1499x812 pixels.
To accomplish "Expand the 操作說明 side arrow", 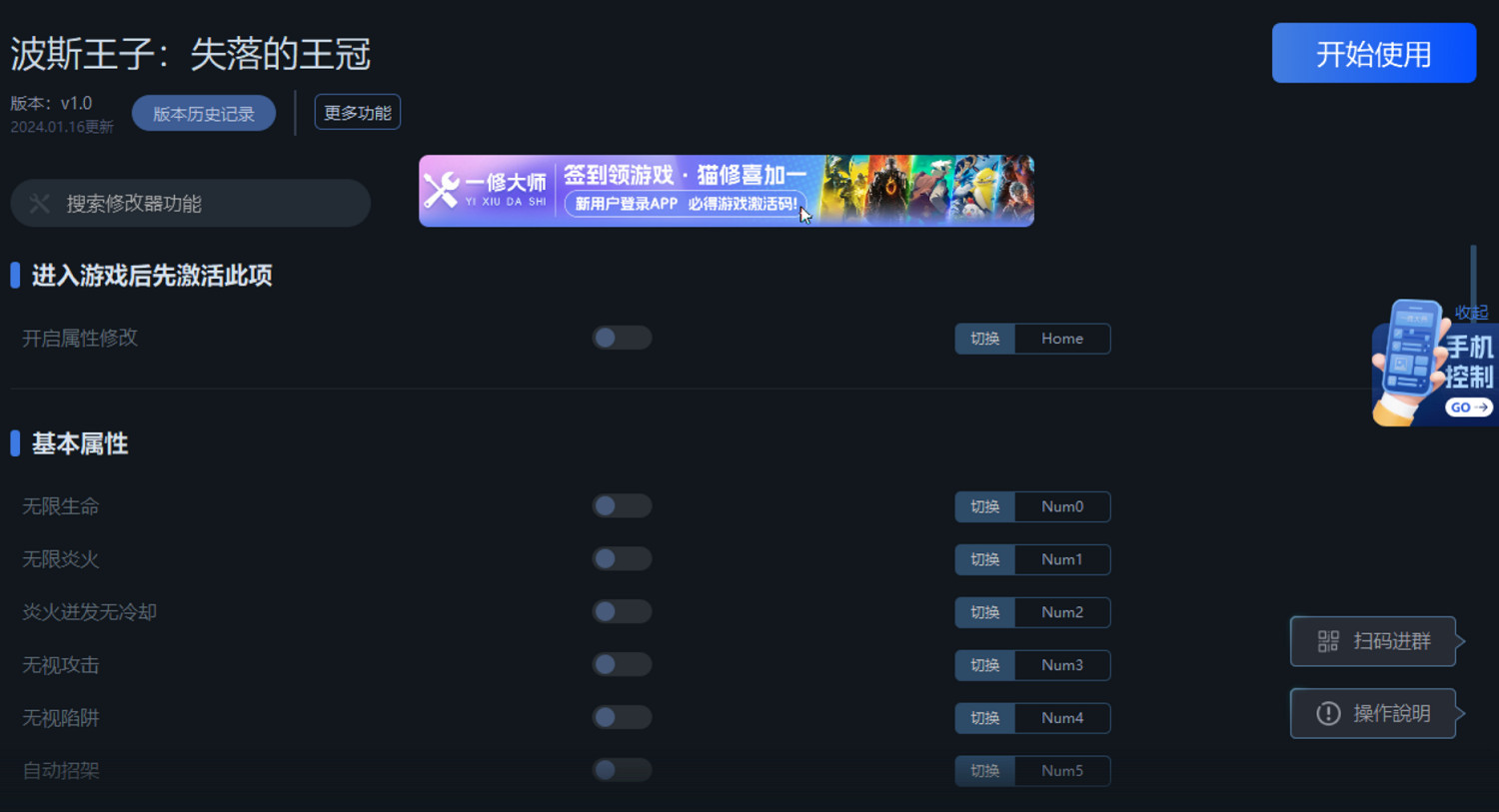I will [x=1461, y=713].
